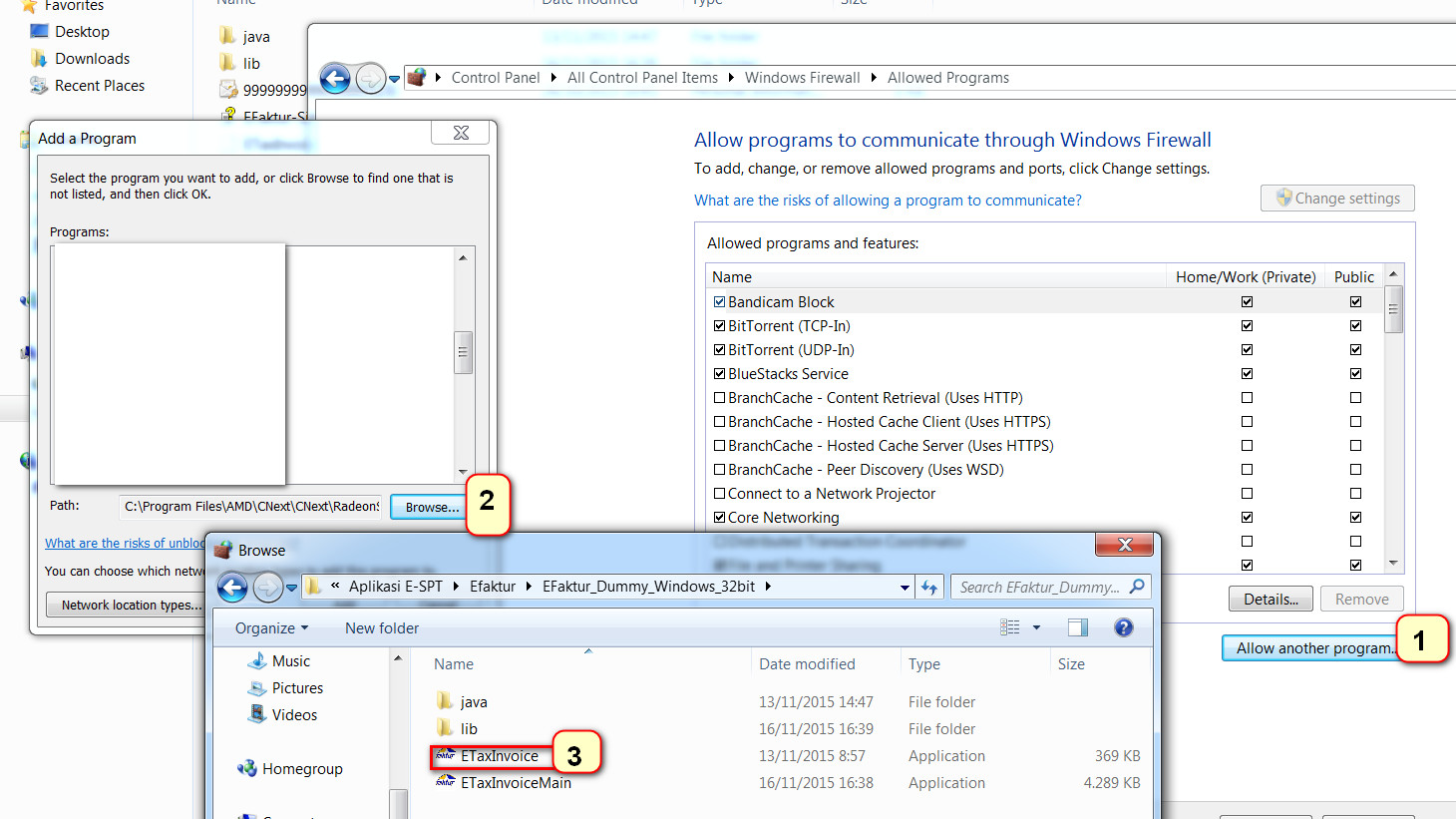
Task: Select the ETaxInvoice application icon
Action: [446, 756]
